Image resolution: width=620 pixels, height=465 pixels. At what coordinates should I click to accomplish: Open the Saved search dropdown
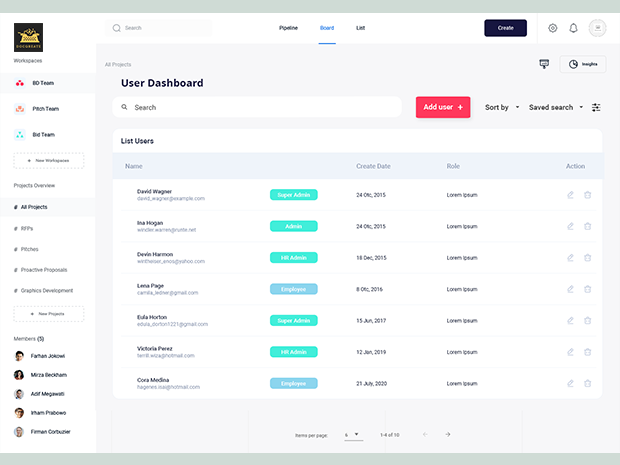pyautogui.click(x=556, y=107)
